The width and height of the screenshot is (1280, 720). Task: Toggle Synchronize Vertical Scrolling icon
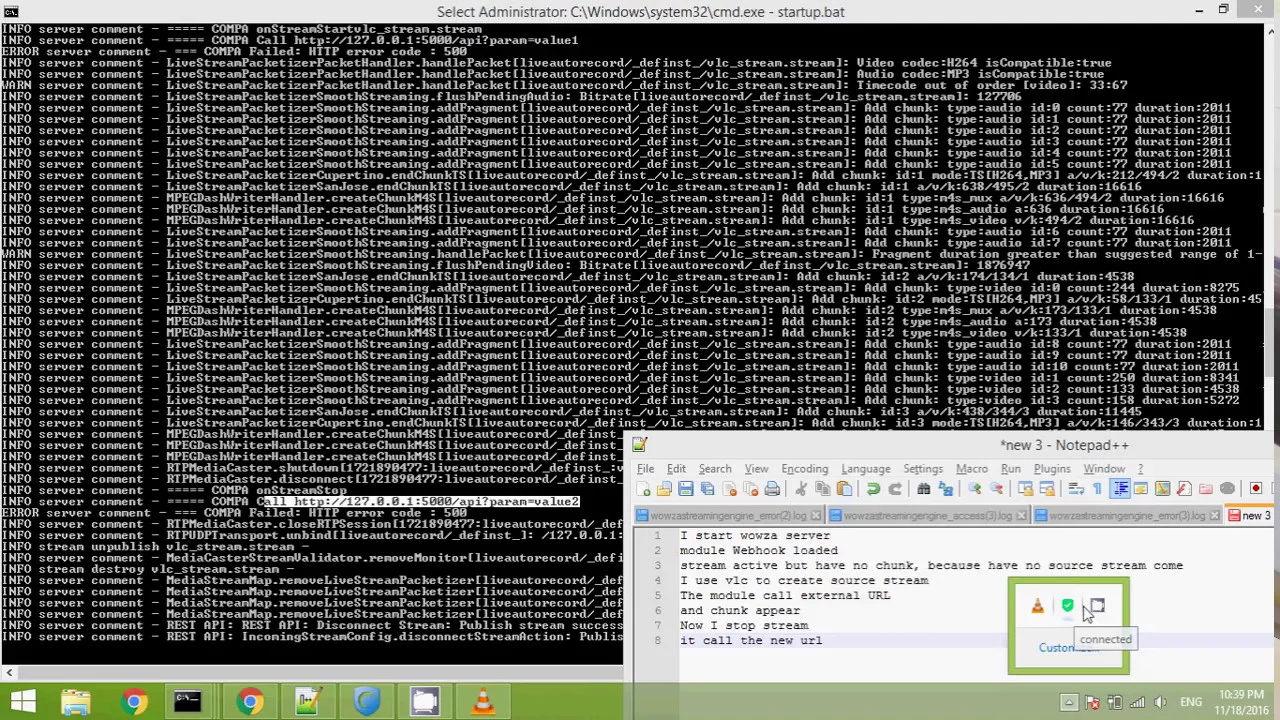[1025, 489]
